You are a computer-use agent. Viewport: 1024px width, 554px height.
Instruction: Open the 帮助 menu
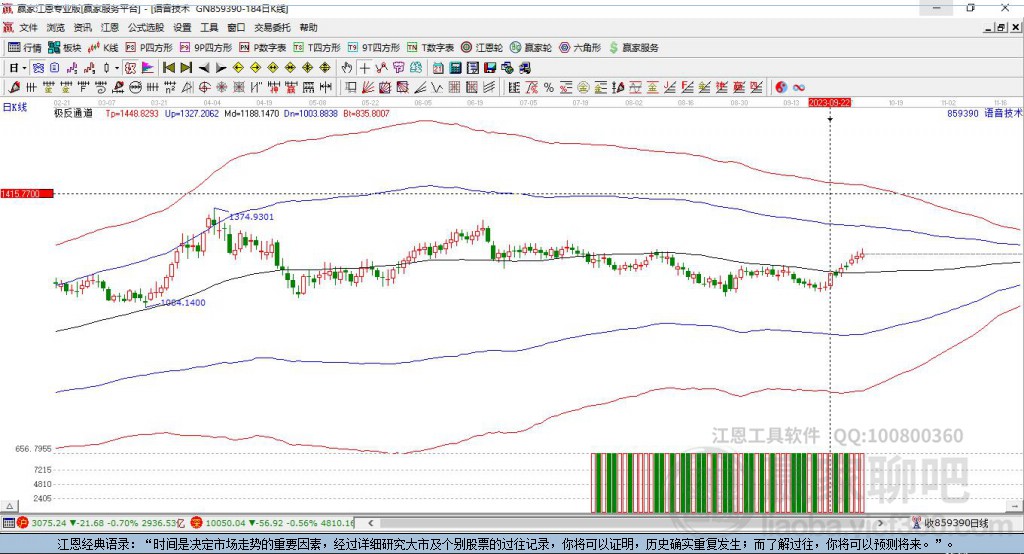coord(308,27)
